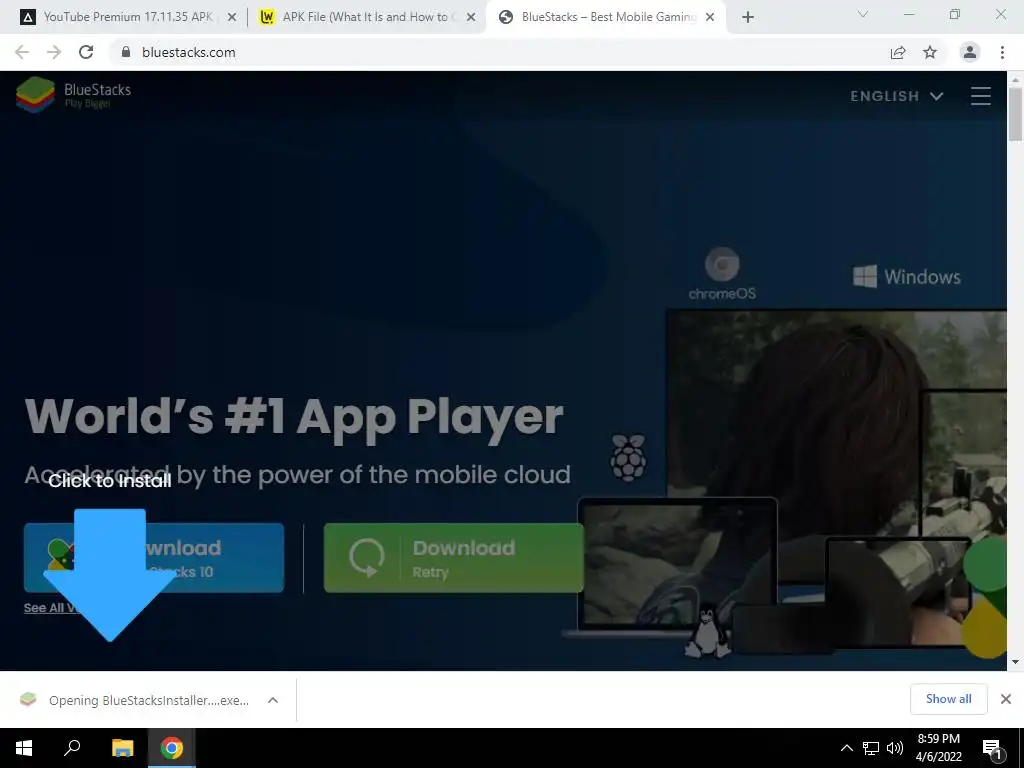Screen dimensions: 1024x768
Task: Click the Raspberry Pi icon
Action: (628, 457)
